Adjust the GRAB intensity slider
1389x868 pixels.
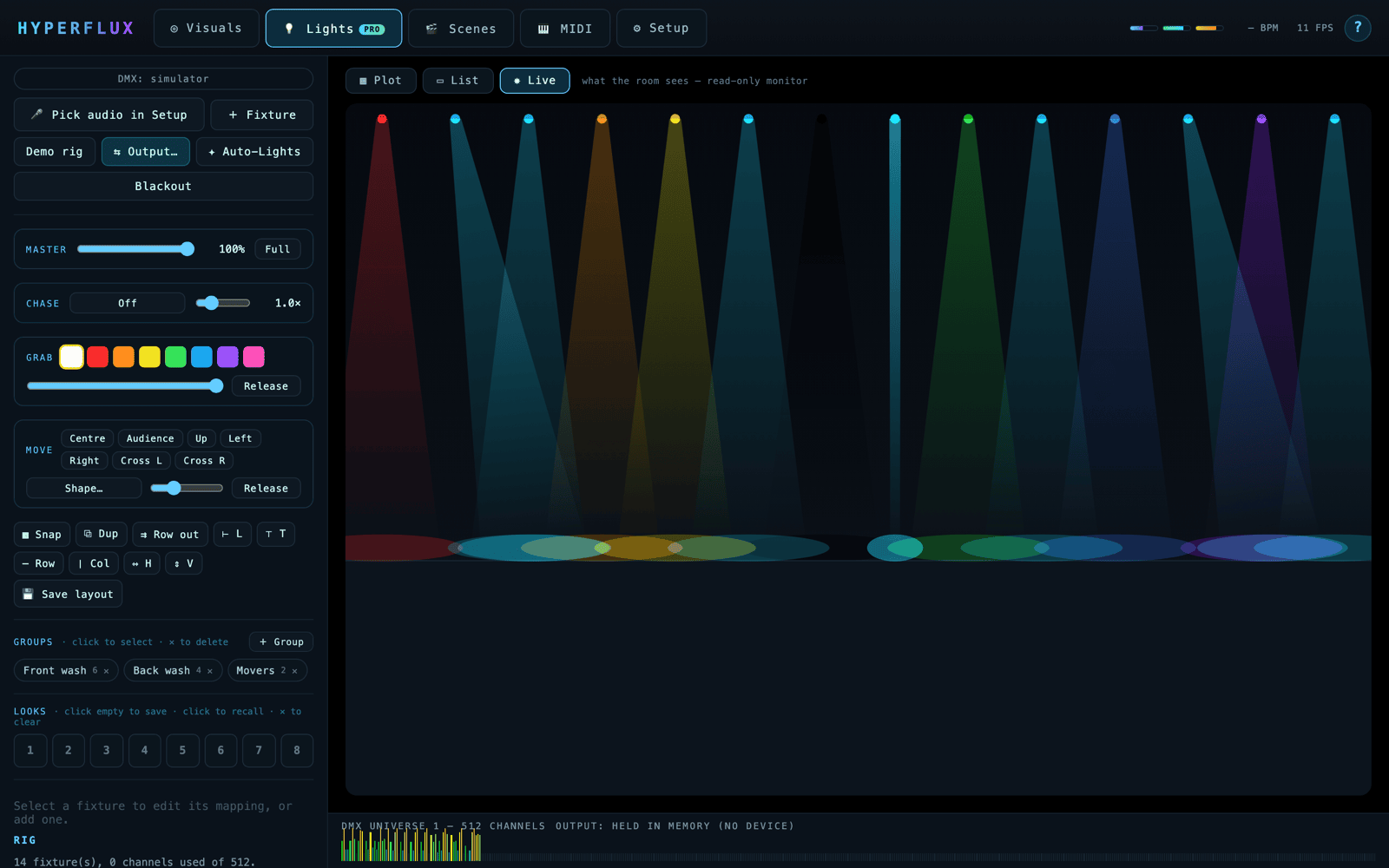coord(125,386)
